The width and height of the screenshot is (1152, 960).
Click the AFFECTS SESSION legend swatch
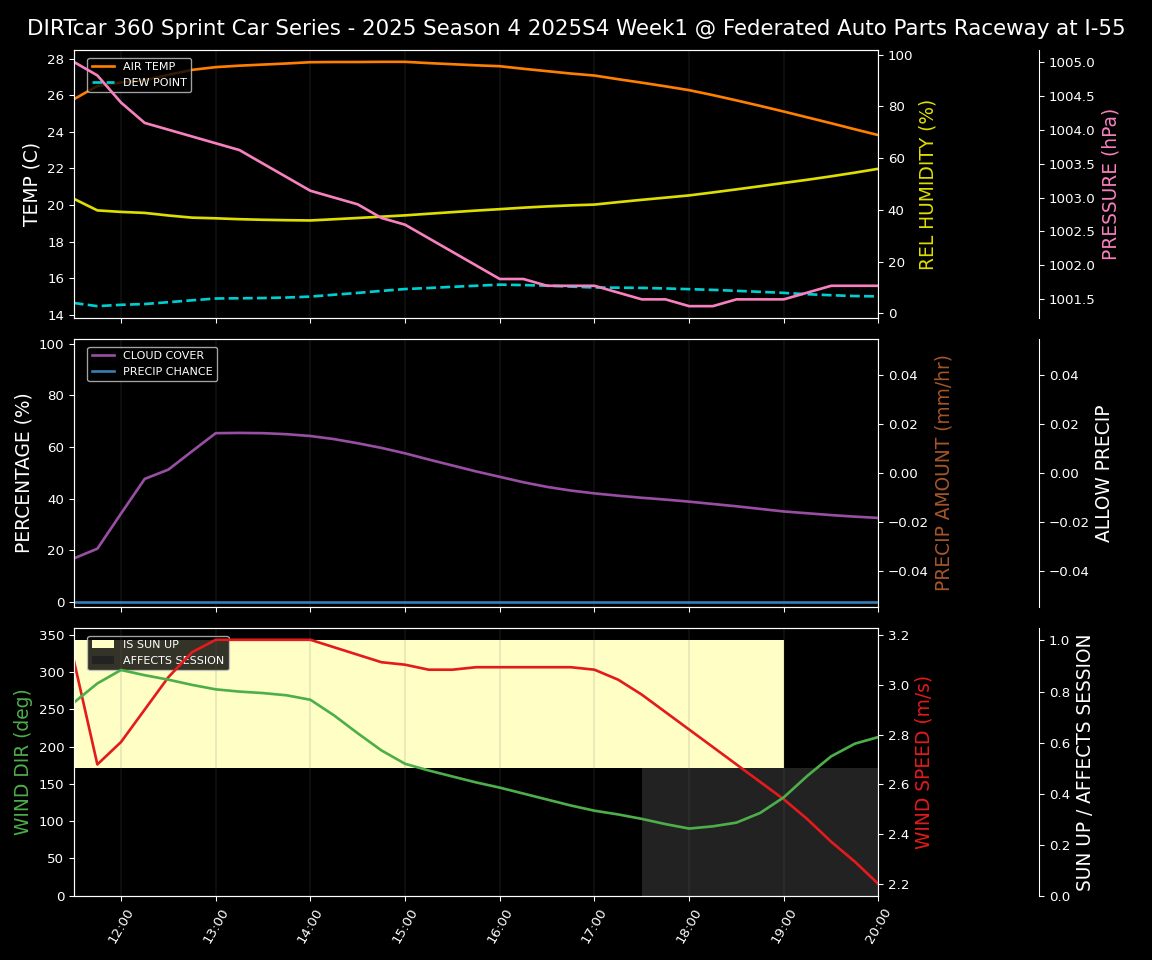point(104,661)
